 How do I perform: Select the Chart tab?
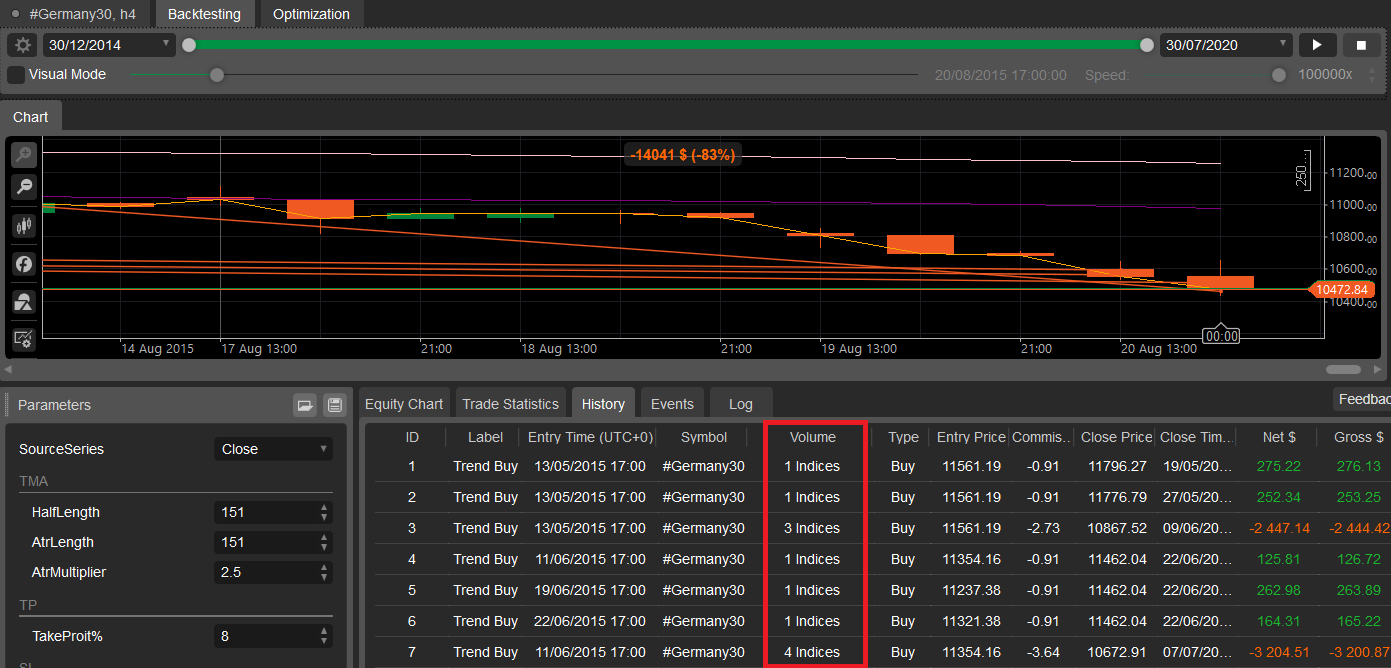[30, 117]
